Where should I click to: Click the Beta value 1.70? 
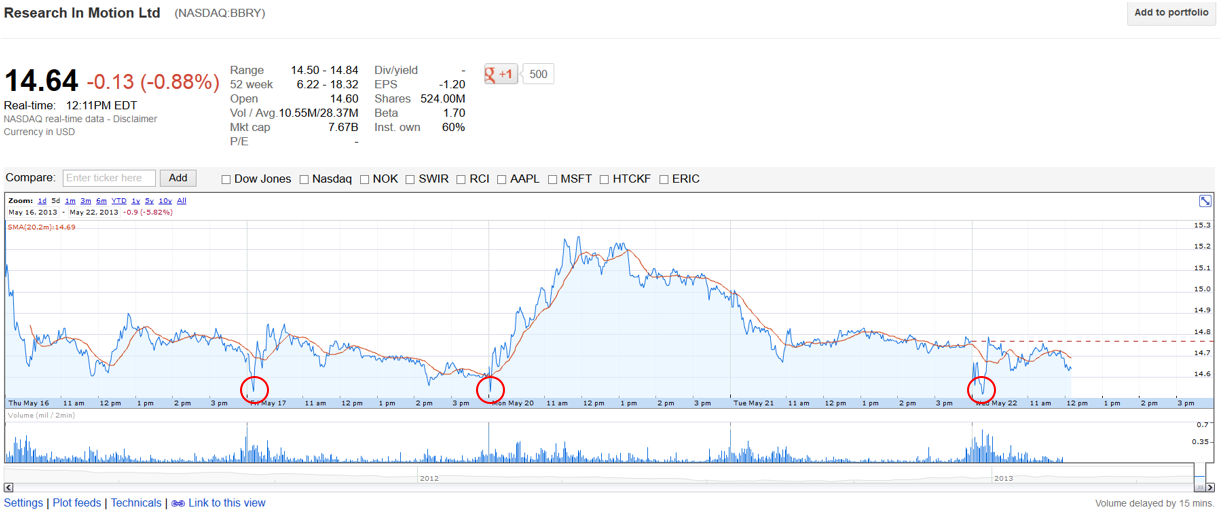454,113
